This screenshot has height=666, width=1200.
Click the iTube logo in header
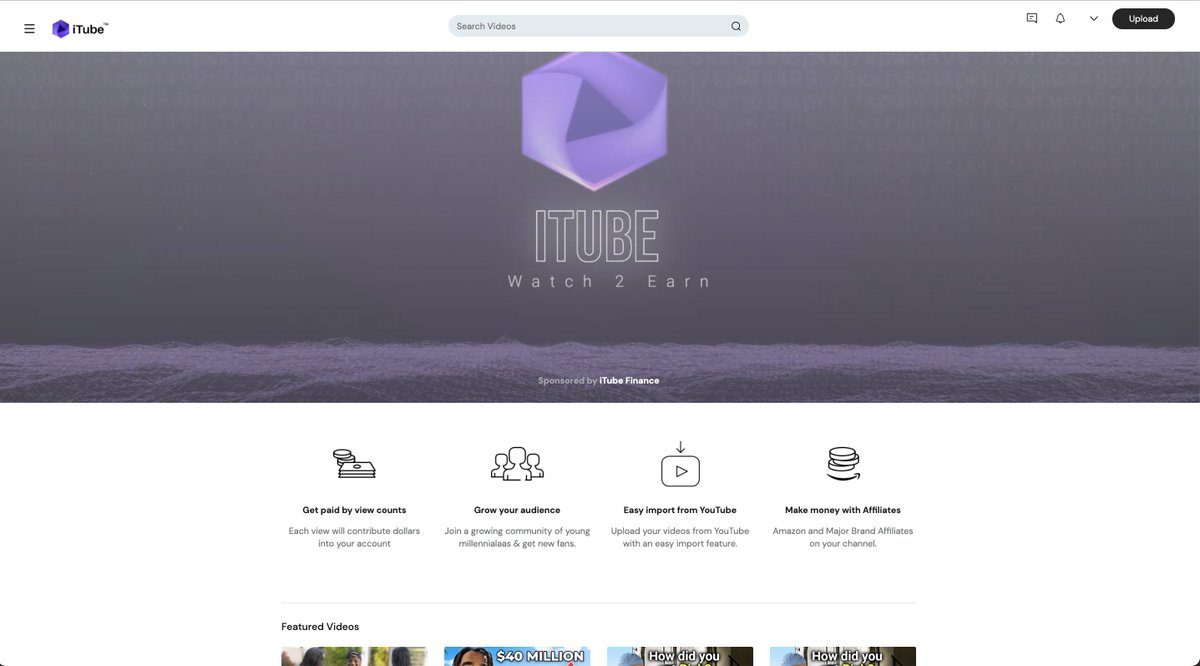coord(80,29)
